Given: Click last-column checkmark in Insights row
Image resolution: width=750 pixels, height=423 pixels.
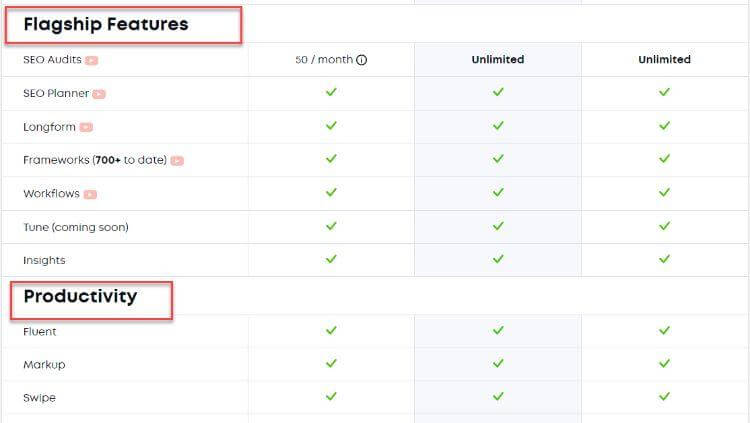Looking at the screenshot, I should [664, 259].
